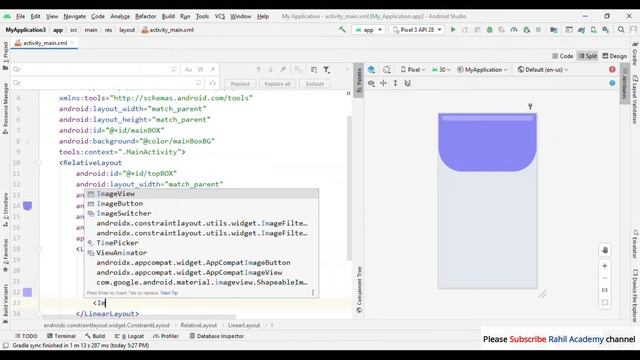Select ImageSwitcher in the autocomplete list

(202, 213)
